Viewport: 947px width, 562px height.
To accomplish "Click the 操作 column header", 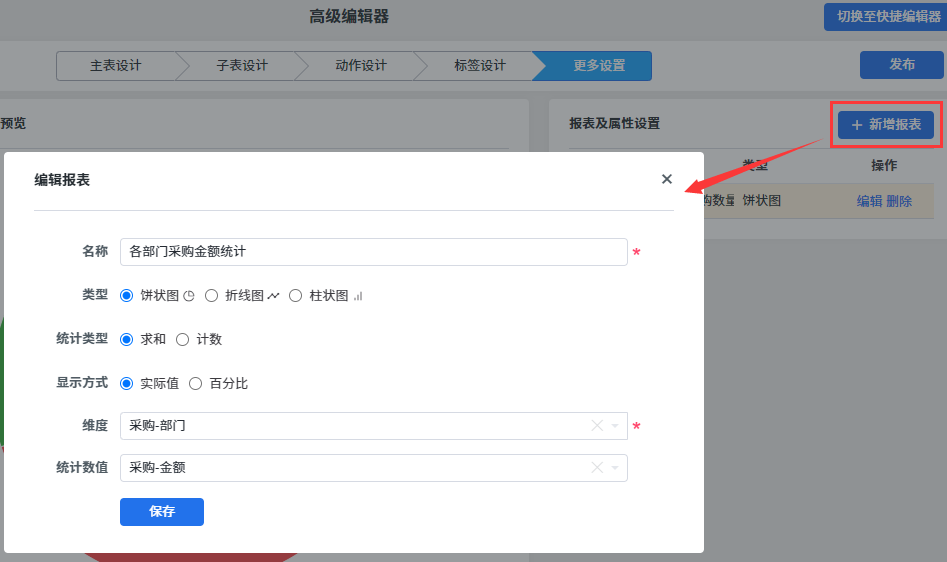I will 884,165.
